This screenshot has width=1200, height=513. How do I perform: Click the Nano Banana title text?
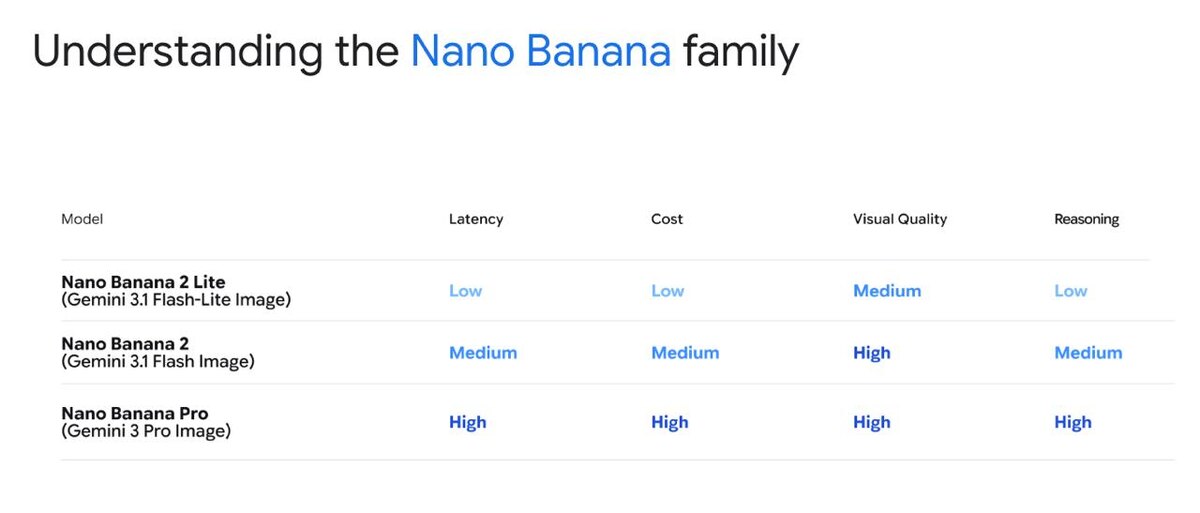click(x=541, y=51)
